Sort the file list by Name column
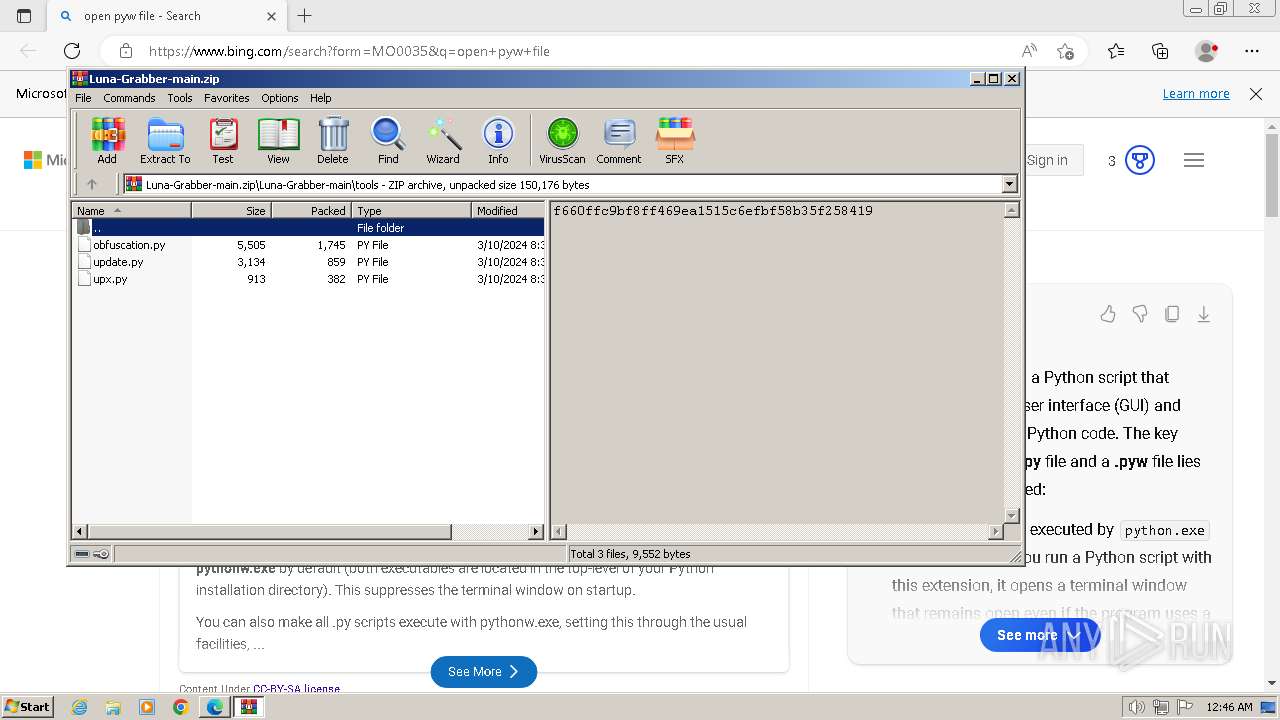 pos(132,210)
